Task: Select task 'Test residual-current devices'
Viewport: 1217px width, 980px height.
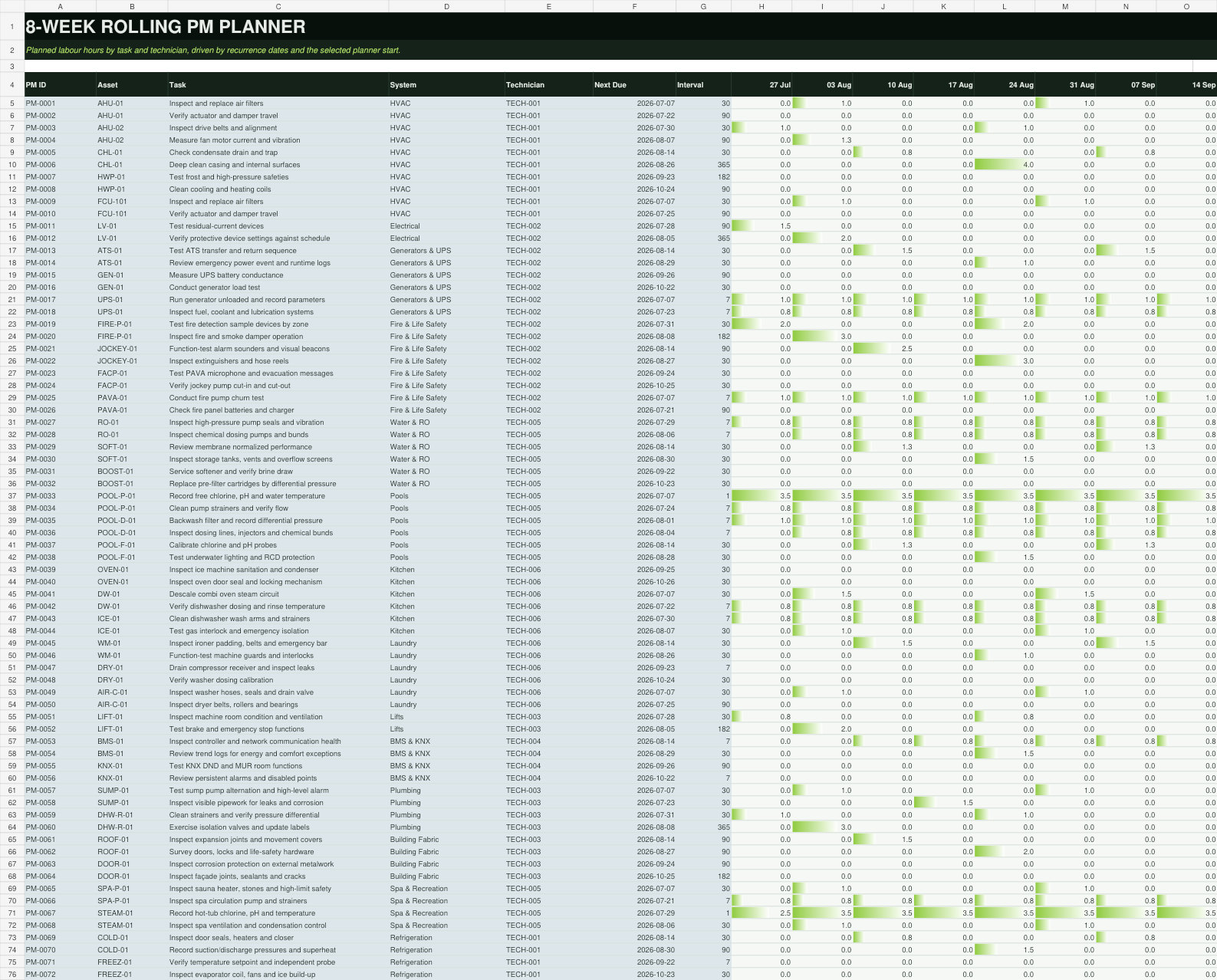Action: tap(278, 226)
